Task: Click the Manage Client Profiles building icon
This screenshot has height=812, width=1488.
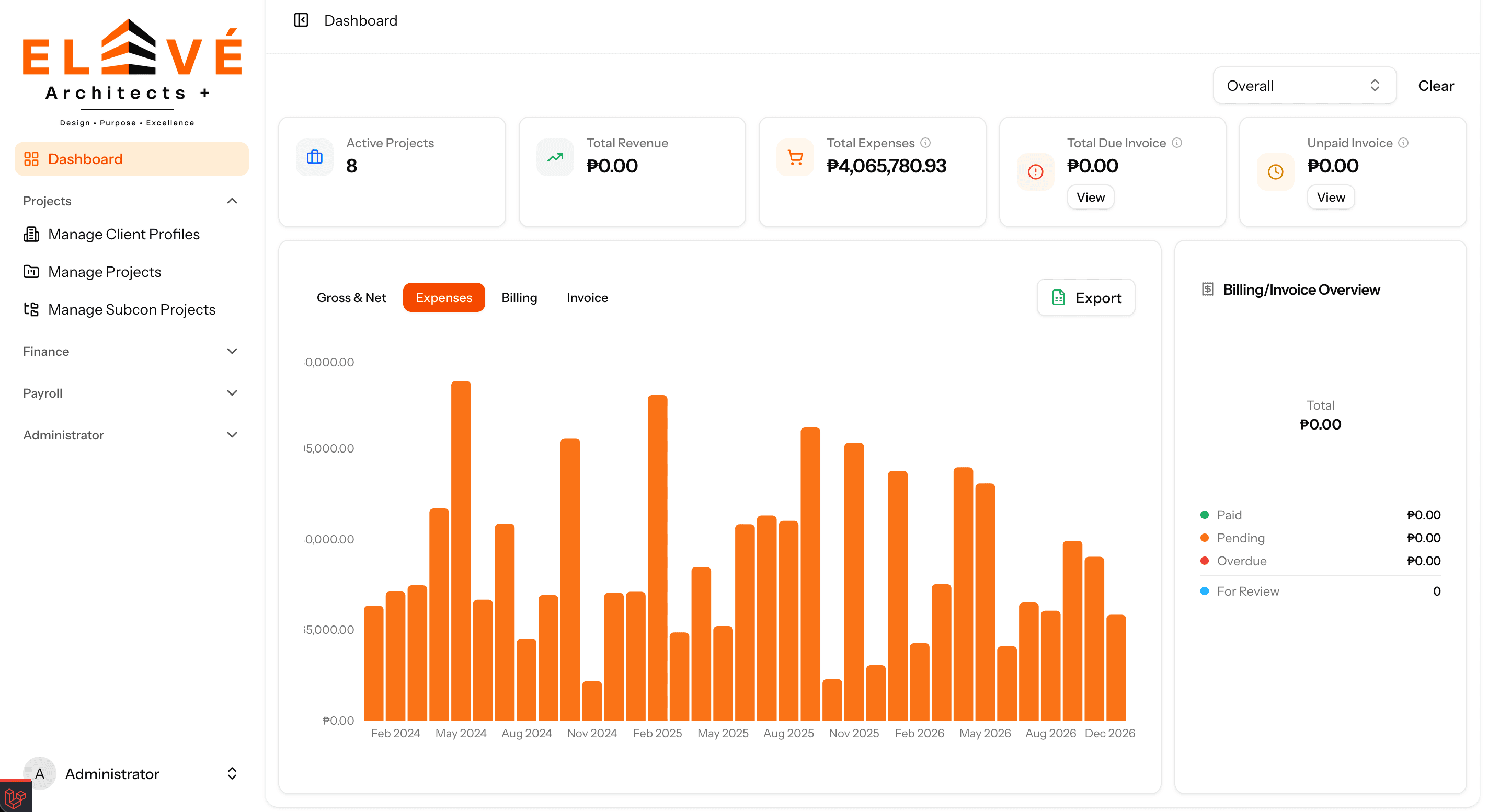Action: click(x=31, y=234)
